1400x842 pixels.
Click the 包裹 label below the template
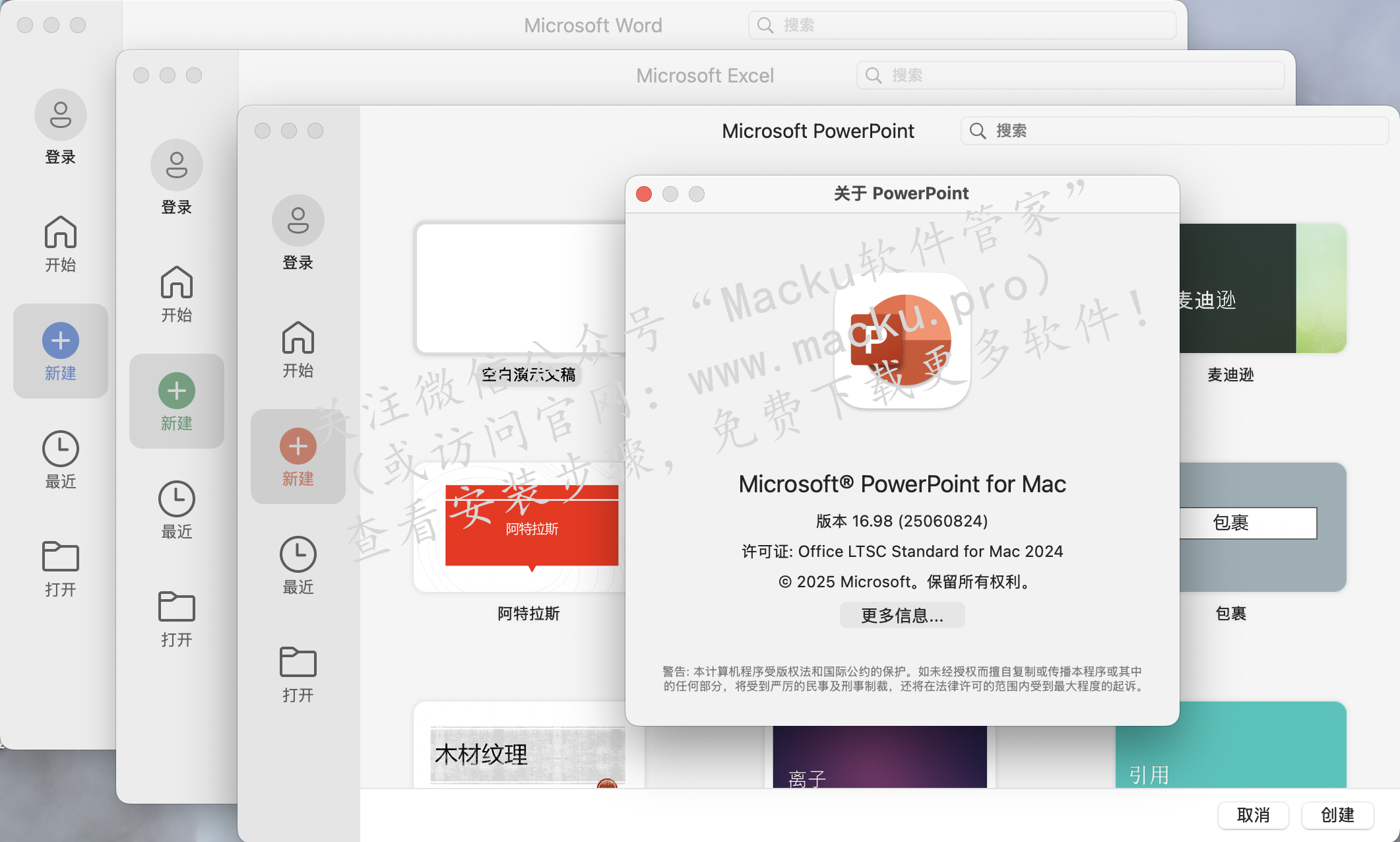[1230, 614]
